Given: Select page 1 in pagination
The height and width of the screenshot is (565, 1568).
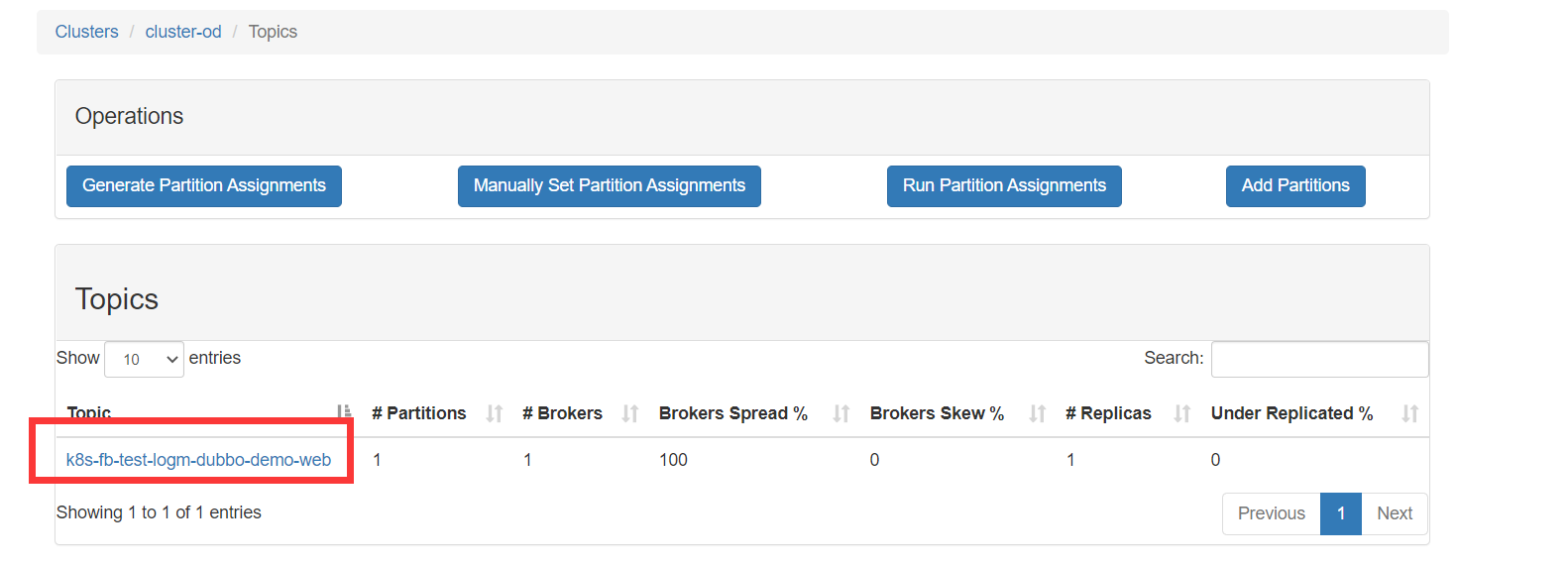Looking at the screenshot, I should click(1341, 513).
